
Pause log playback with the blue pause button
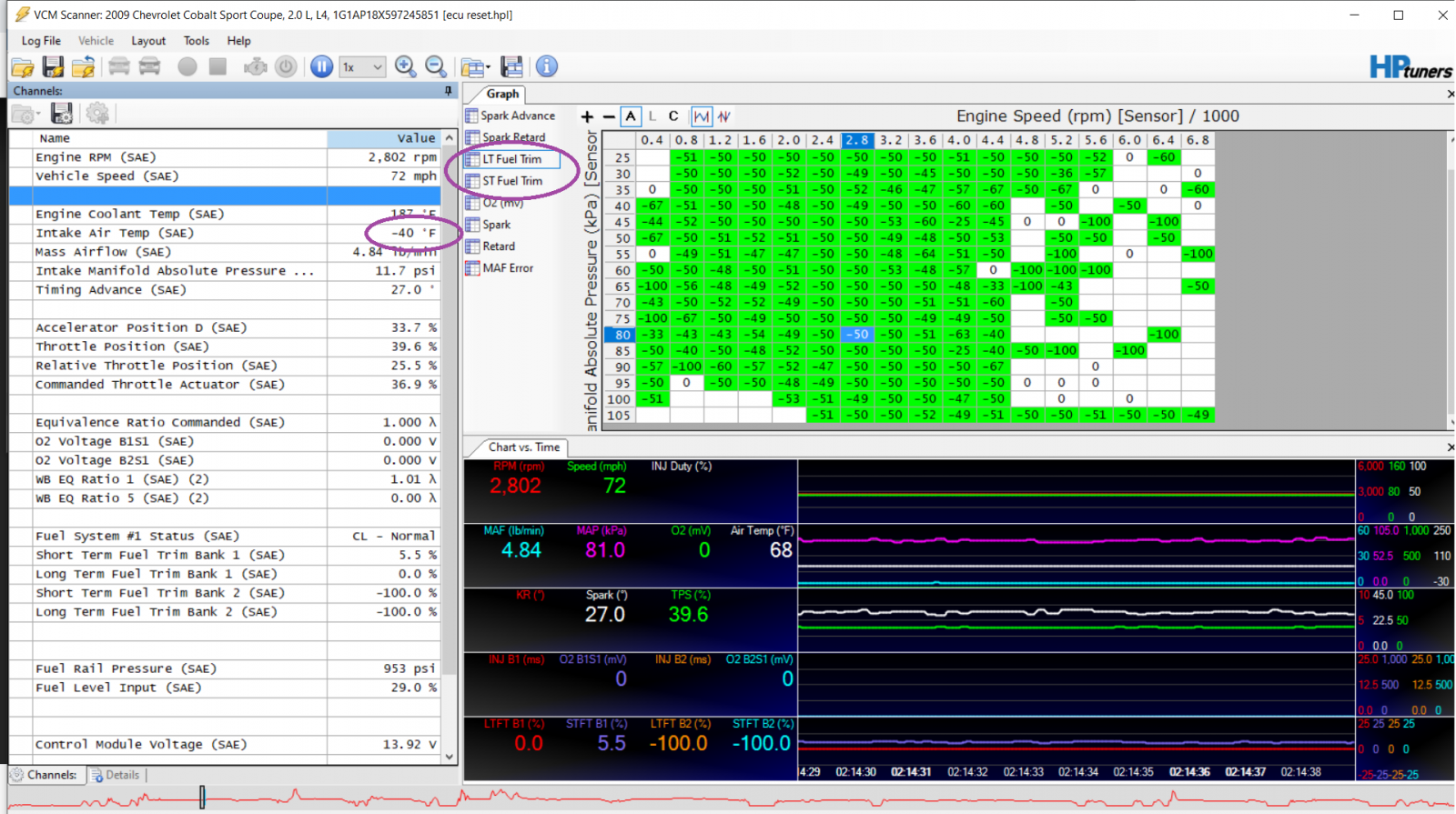321,66
